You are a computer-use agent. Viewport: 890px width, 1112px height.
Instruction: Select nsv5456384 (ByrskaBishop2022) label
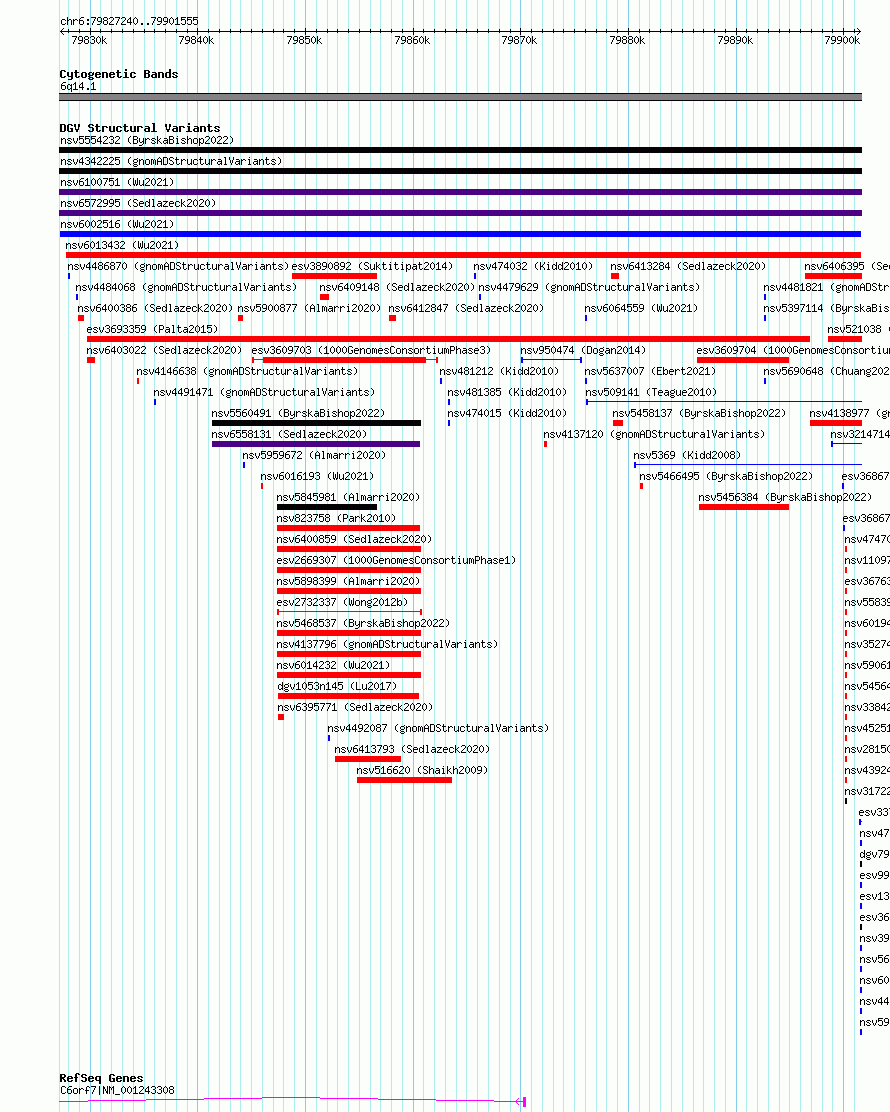coord(785,497)
